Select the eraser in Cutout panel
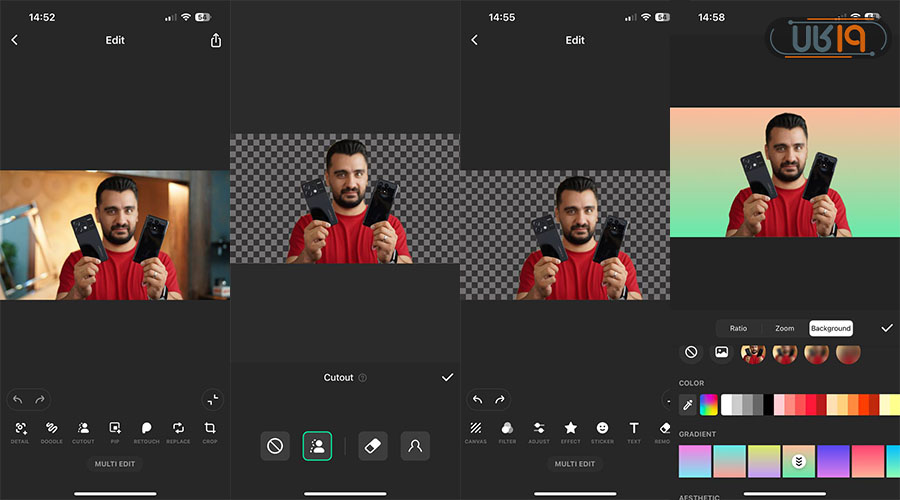 (372, 446)
